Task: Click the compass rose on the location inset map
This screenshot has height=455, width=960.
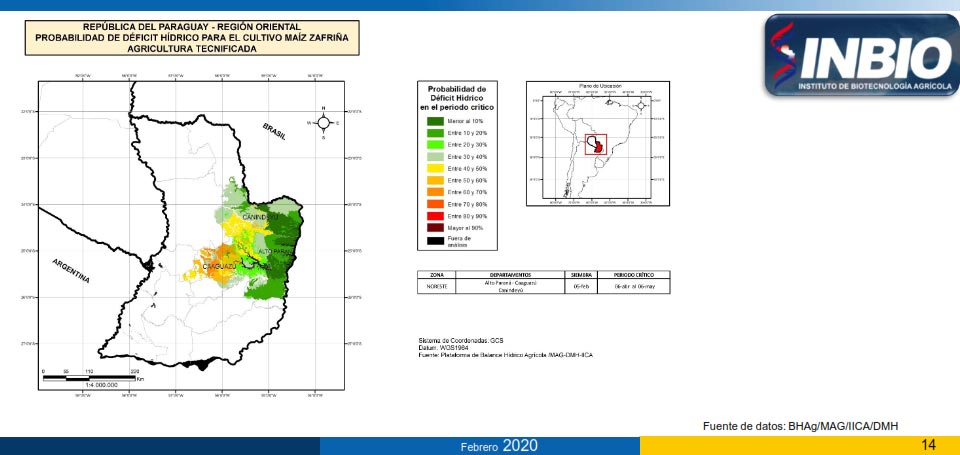Action: coord(641,104)
